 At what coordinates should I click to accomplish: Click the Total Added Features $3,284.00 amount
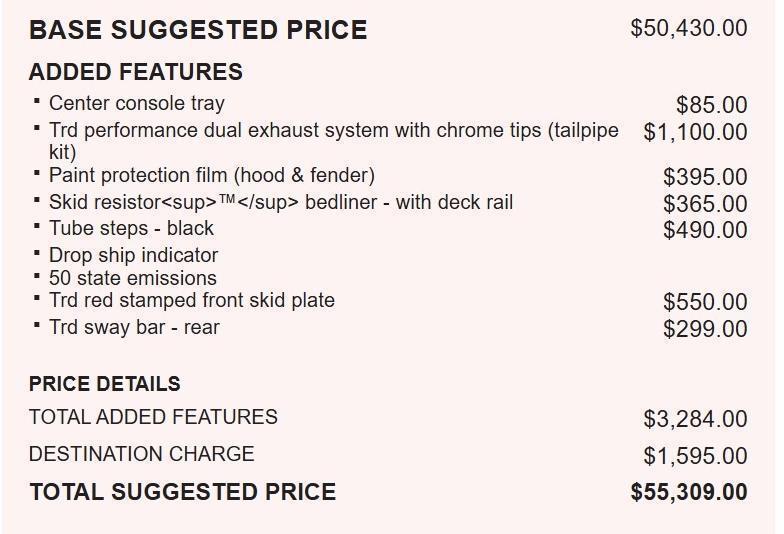[696, 419]
